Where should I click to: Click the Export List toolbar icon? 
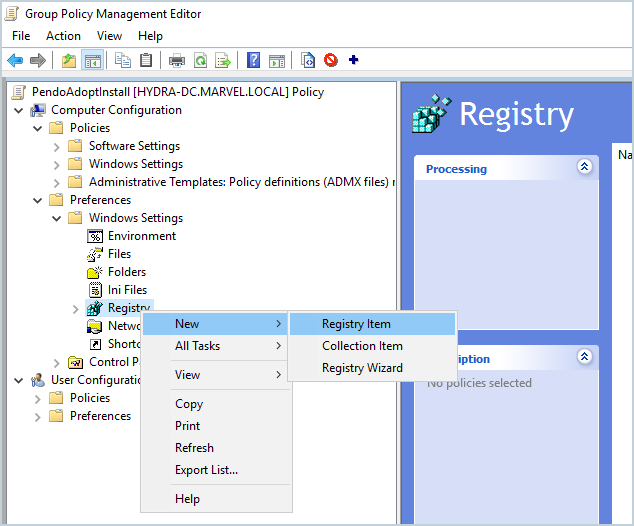click(x=223, y=61)
